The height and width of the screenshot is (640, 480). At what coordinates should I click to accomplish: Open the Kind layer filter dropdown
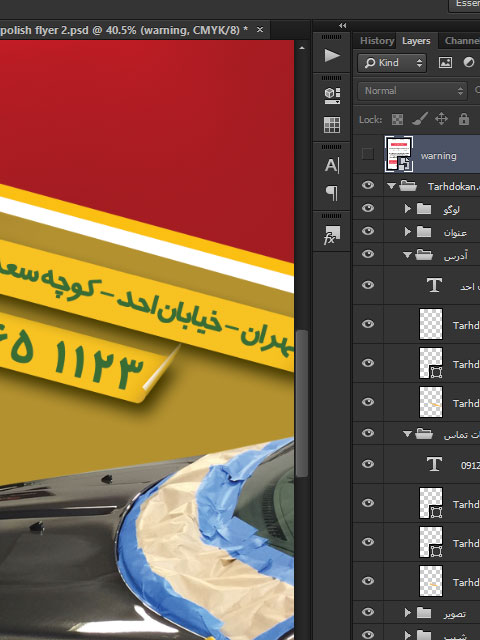click(392, 62)
